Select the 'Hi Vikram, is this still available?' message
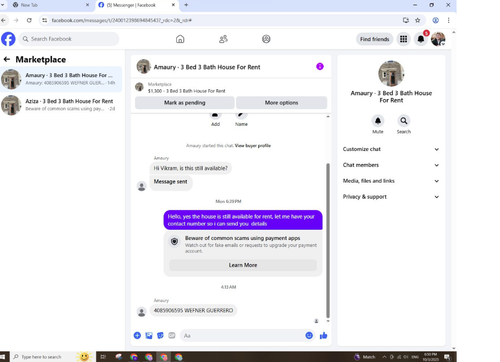 click(191, 168)
